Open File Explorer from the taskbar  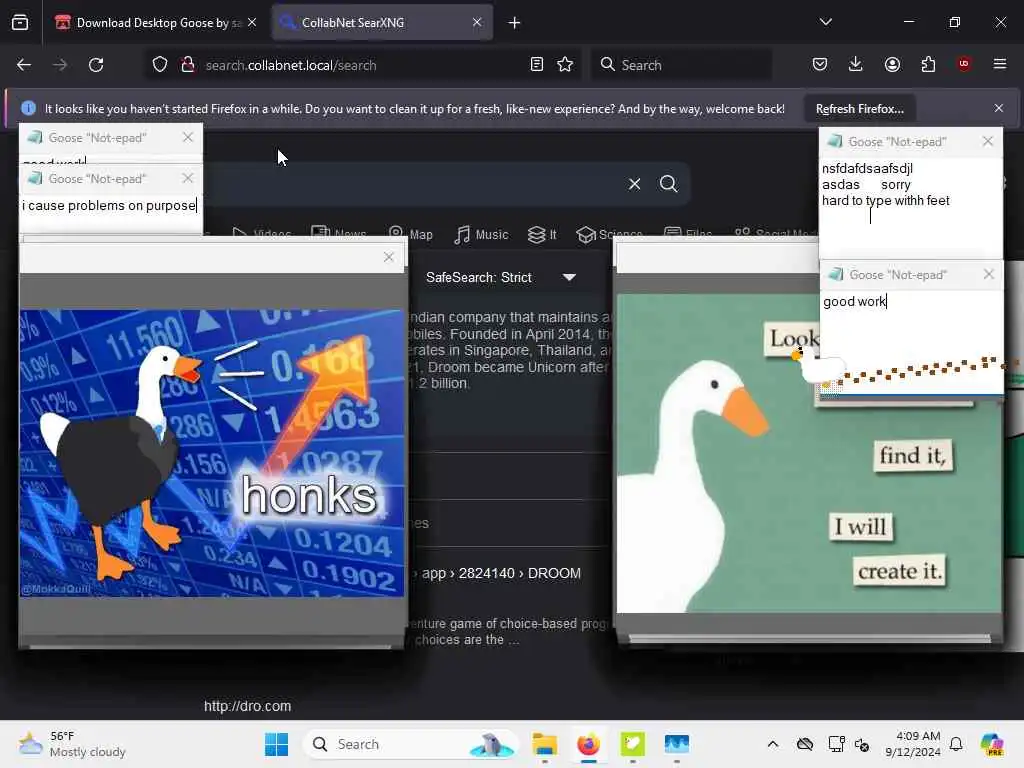tap(545, 744)
